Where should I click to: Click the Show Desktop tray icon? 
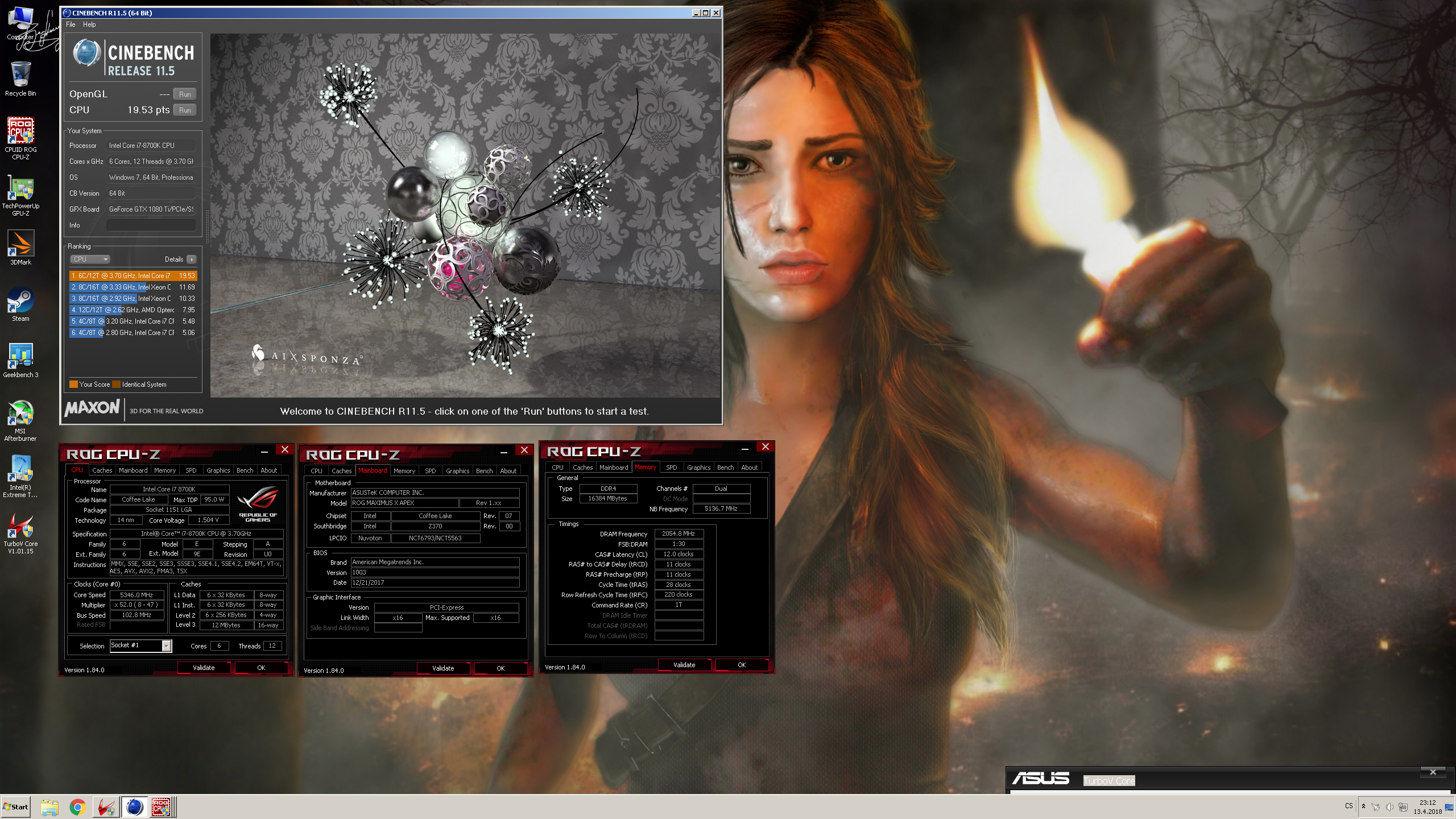point(1449,806)
